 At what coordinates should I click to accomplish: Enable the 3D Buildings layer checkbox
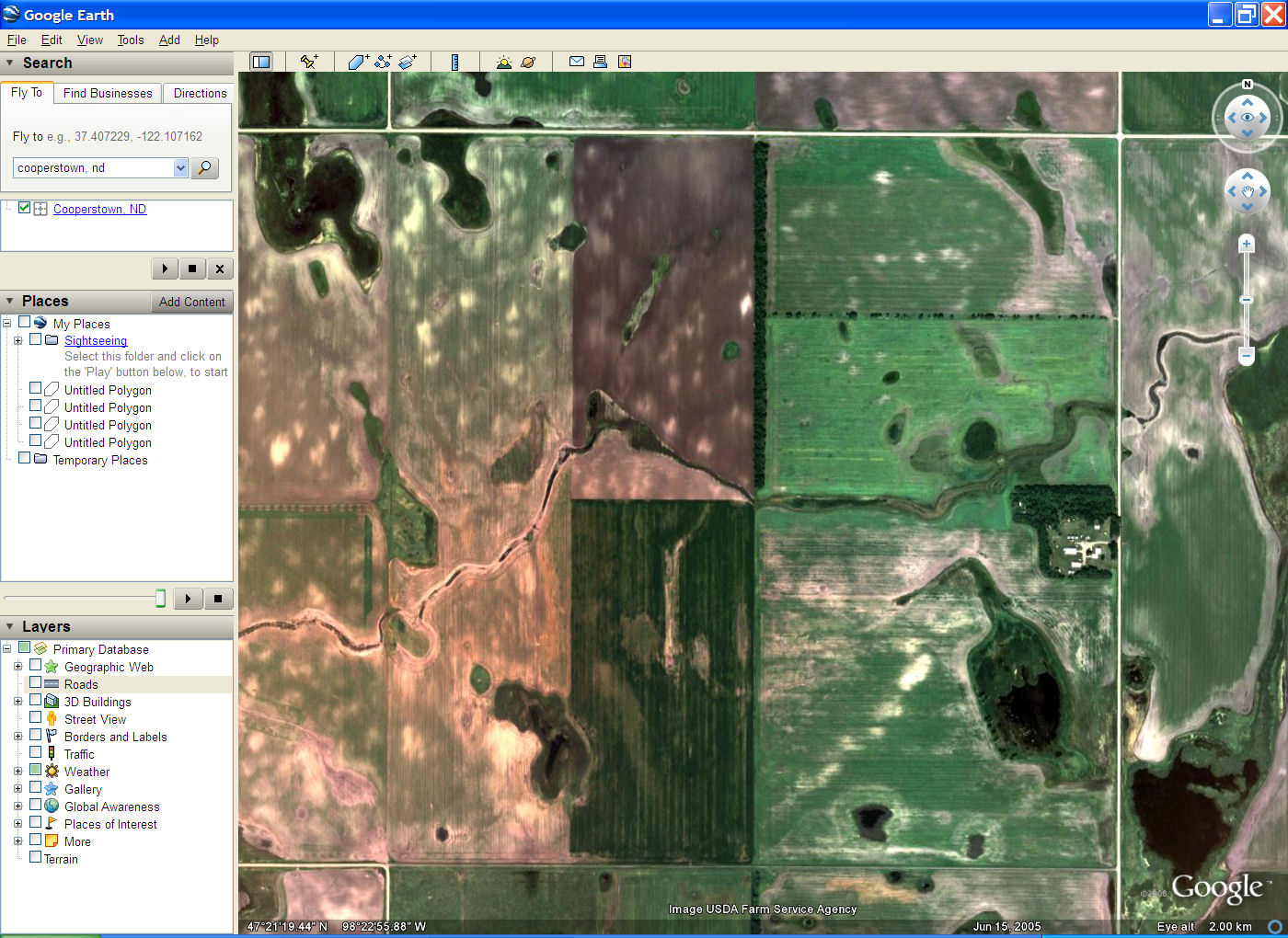(35, 700)
